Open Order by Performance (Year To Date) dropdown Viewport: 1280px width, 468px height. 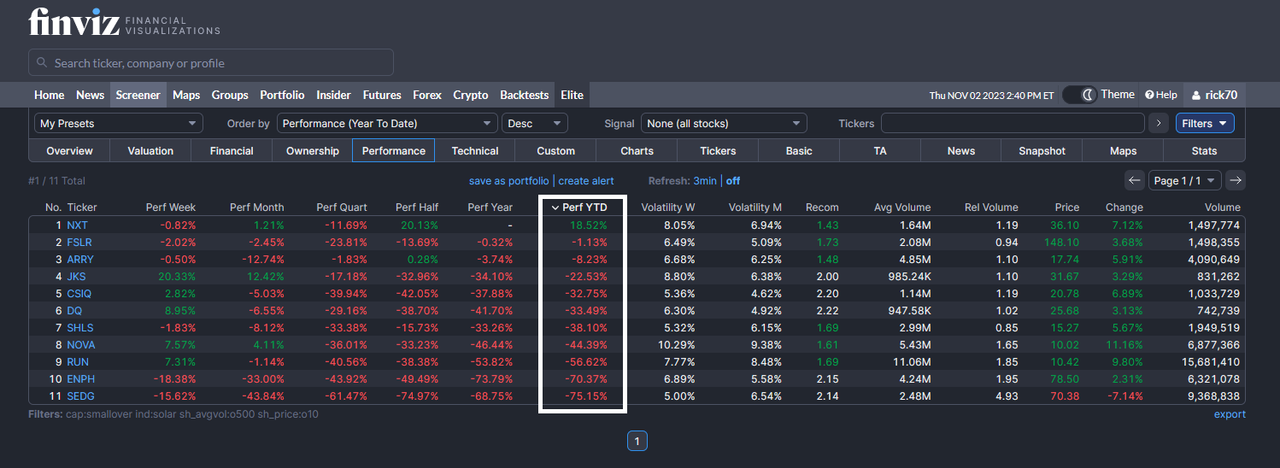pyautogui.click(x=387, y=123)
